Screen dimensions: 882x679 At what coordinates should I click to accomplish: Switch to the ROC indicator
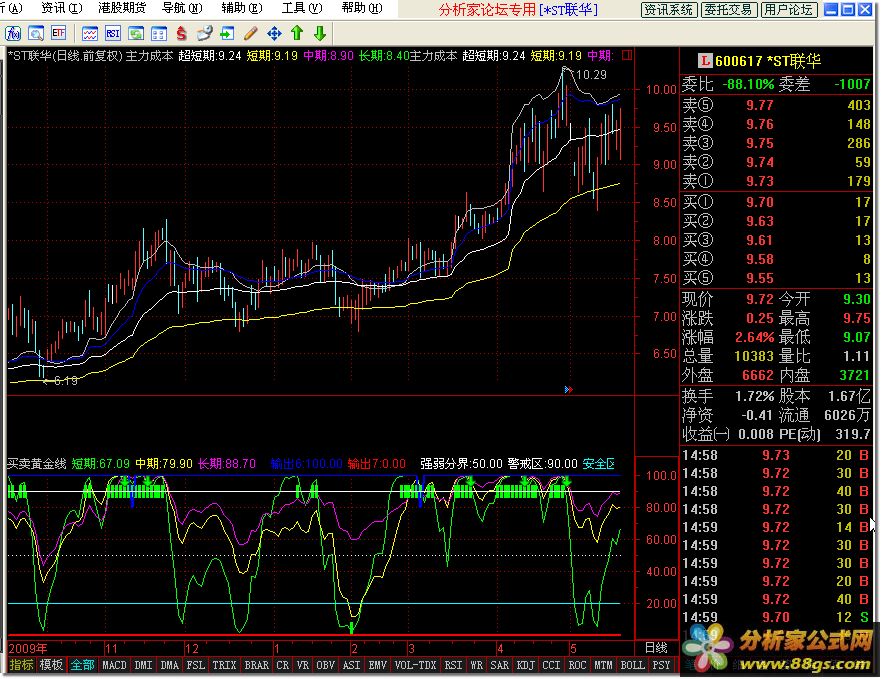(x=577, y=665)
